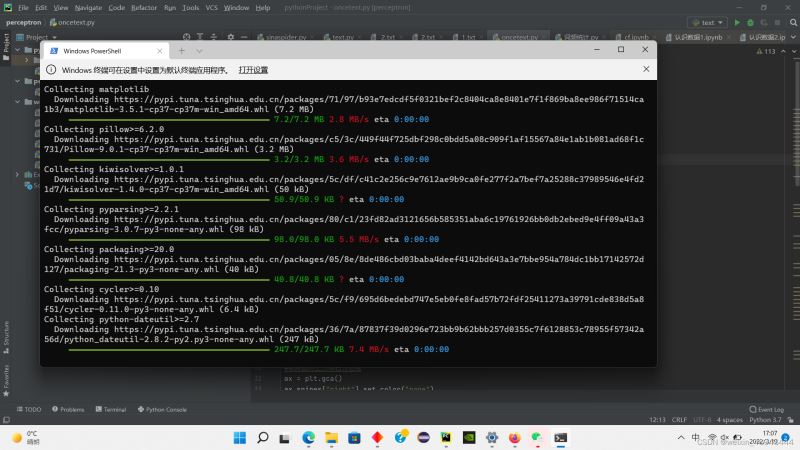Open Navigate menu in PyCharm
The height and width of the screenshot is (450, 800).
tap(88, 8)
